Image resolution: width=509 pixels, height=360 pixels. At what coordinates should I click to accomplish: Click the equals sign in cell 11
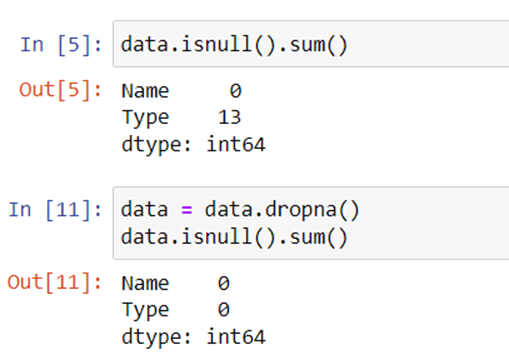187,210
